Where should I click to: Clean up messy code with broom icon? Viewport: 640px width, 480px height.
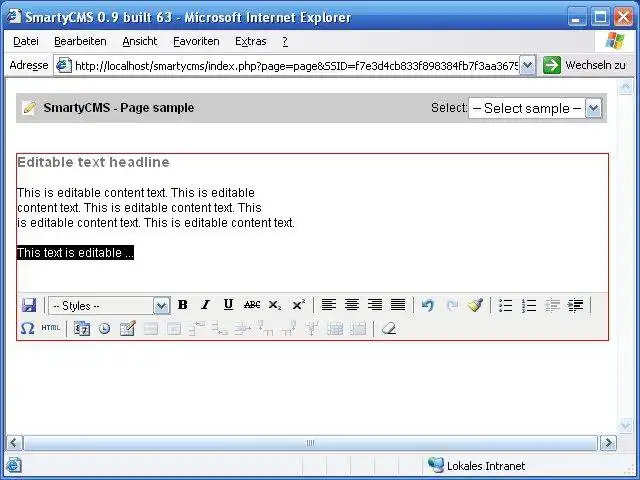pyautogui.click(x=475, y=304)
